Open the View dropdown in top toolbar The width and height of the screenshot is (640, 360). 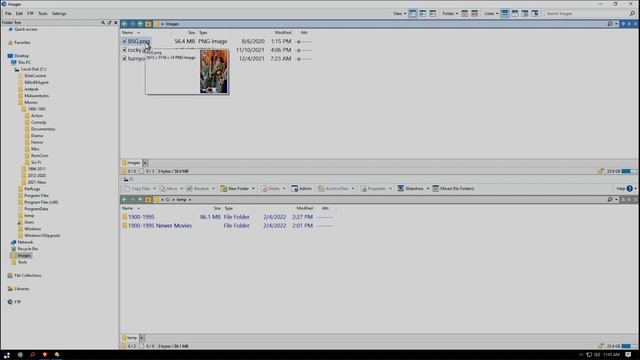click(x=399, y=13)
